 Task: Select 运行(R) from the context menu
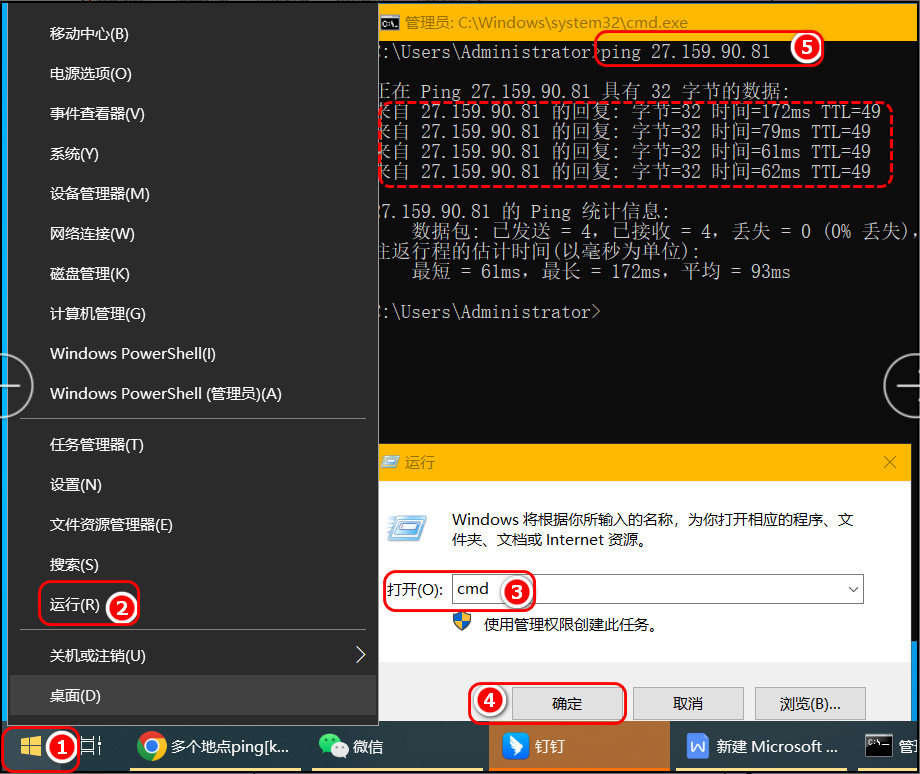(75, 604)
